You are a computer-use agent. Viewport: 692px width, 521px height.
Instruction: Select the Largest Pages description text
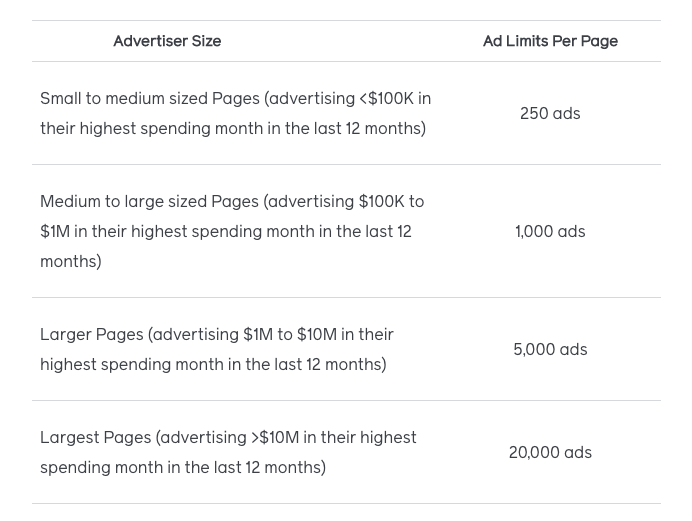pyautogui.click(x=228, y=452)
